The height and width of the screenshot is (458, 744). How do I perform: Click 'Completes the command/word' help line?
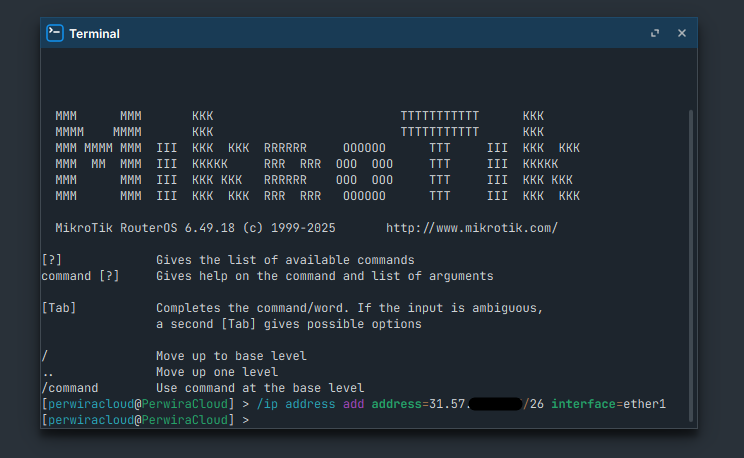[350, 308]
